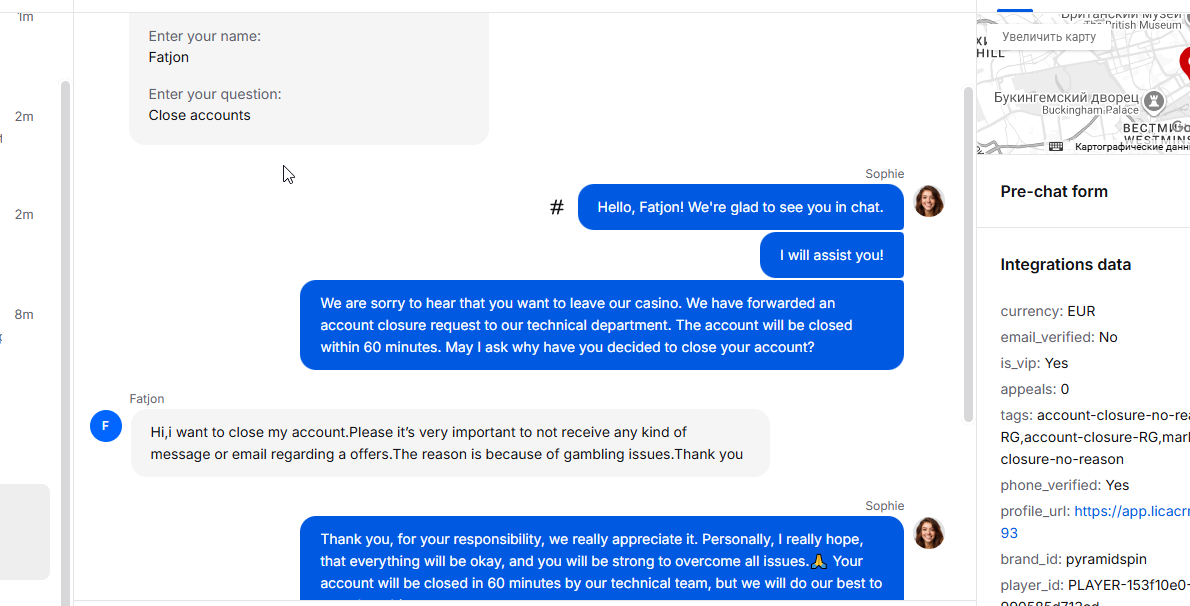Open the chat from 8m ago
Image resolution: width=1190 pixels, height=606 pixels.
[x=24, y=314]
